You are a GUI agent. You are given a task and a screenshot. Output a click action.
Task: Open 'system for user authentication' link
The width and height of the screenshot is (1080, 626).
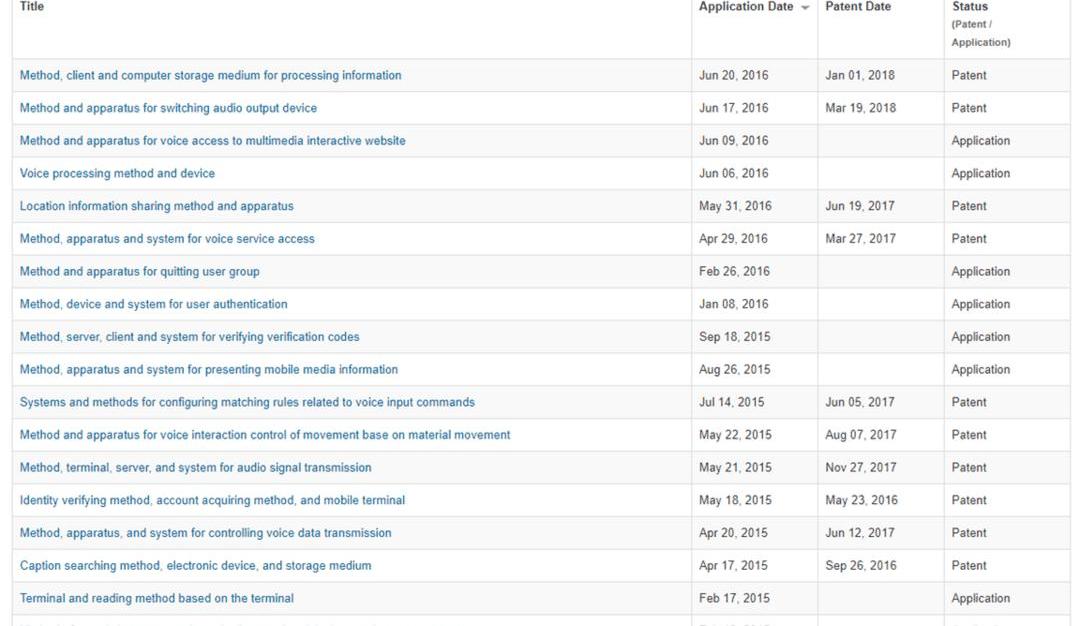[153, 304]
